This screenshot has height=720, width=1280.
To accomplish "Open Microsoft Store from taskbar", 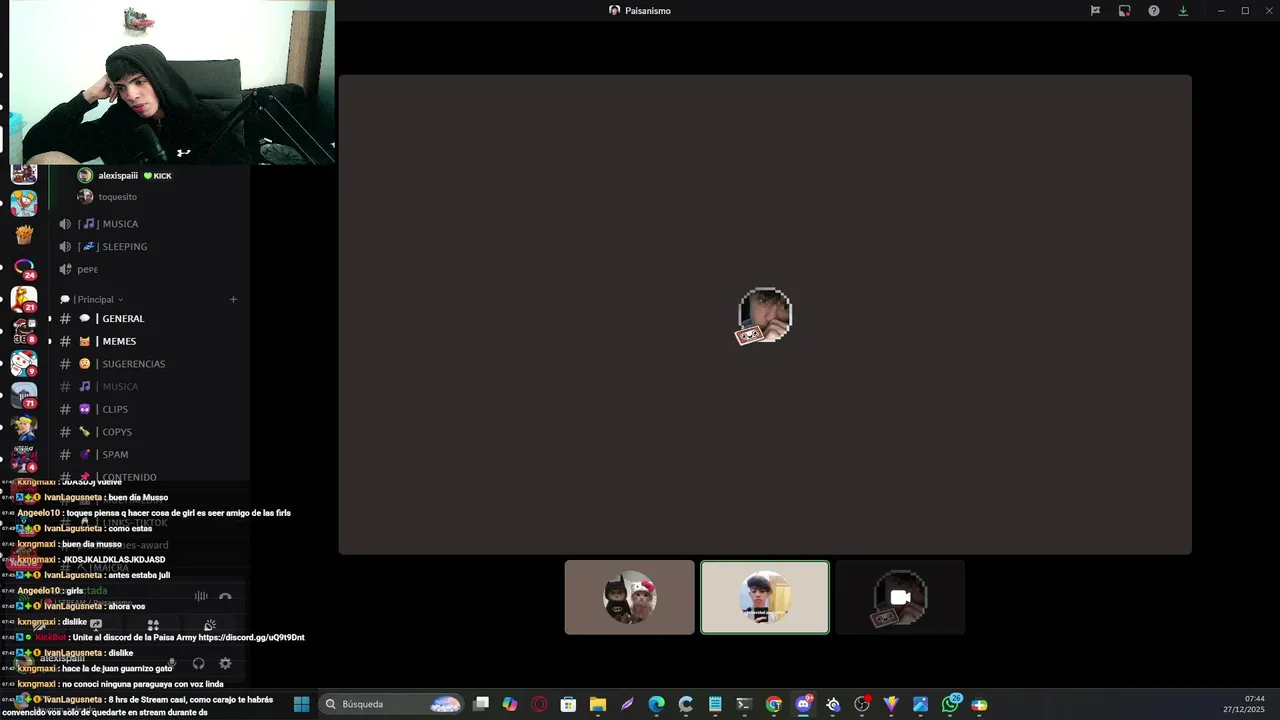I will click(568, 704).
